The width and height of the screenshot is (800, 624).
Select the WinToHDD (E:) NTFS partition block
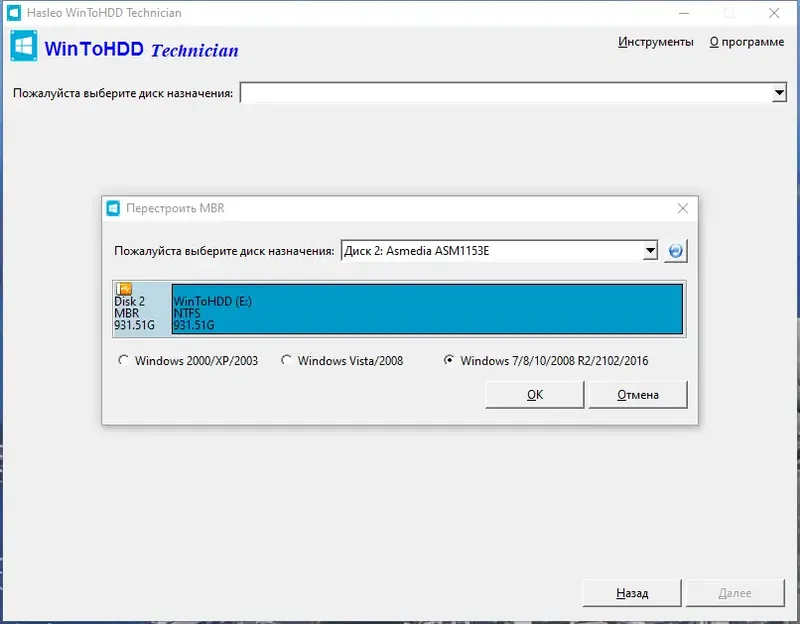(428, 309)
